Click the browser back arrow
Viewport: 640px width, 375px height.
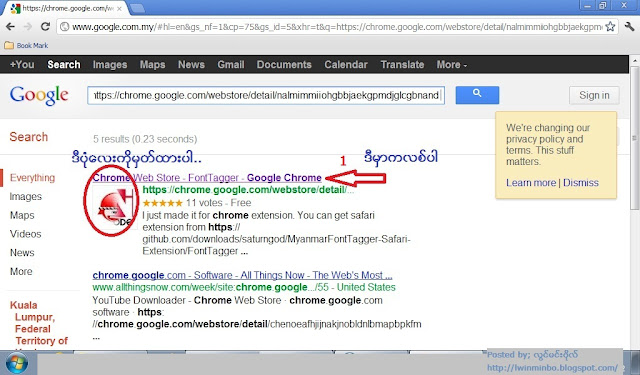point(10,27)
